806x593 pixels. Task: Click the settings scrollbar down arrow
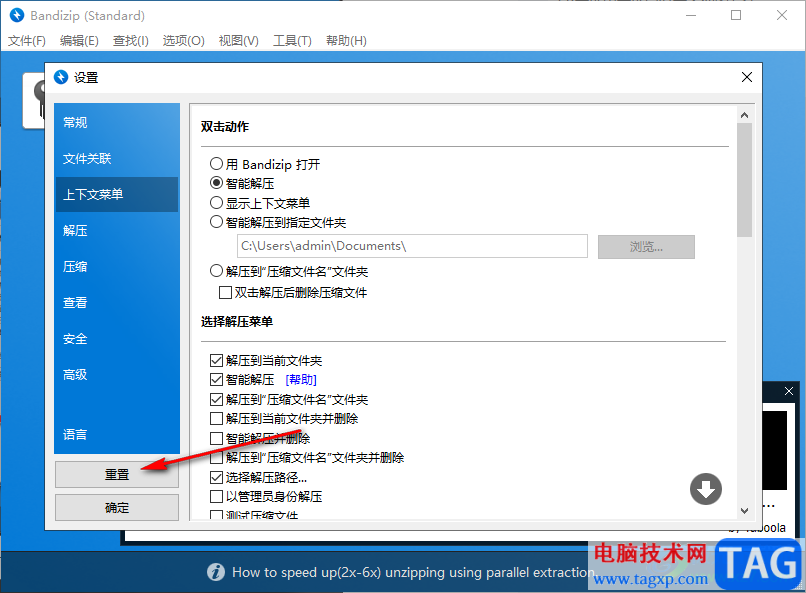click(x=744, y=510)
